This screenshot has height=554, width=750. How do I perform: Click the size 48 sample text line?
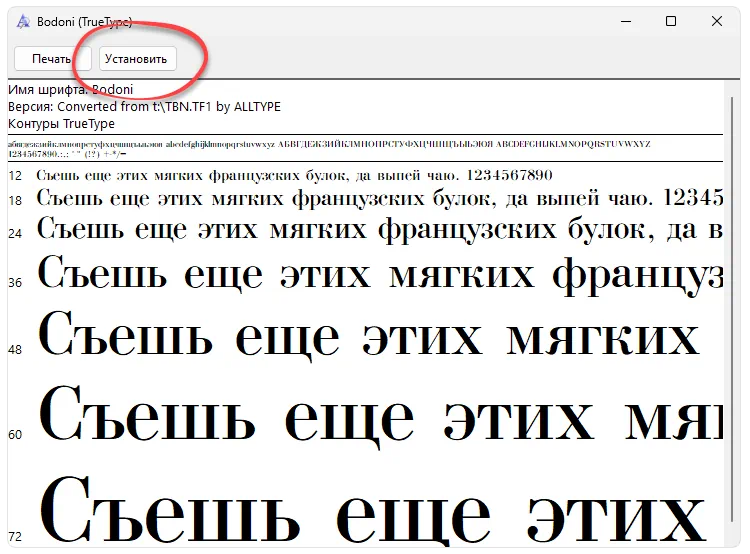(368, 337)
